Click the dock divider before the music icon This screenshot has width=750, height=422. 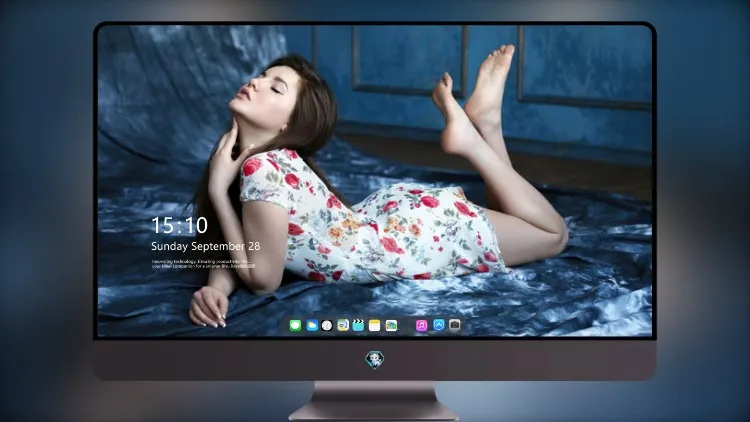[x=407, y=326]
